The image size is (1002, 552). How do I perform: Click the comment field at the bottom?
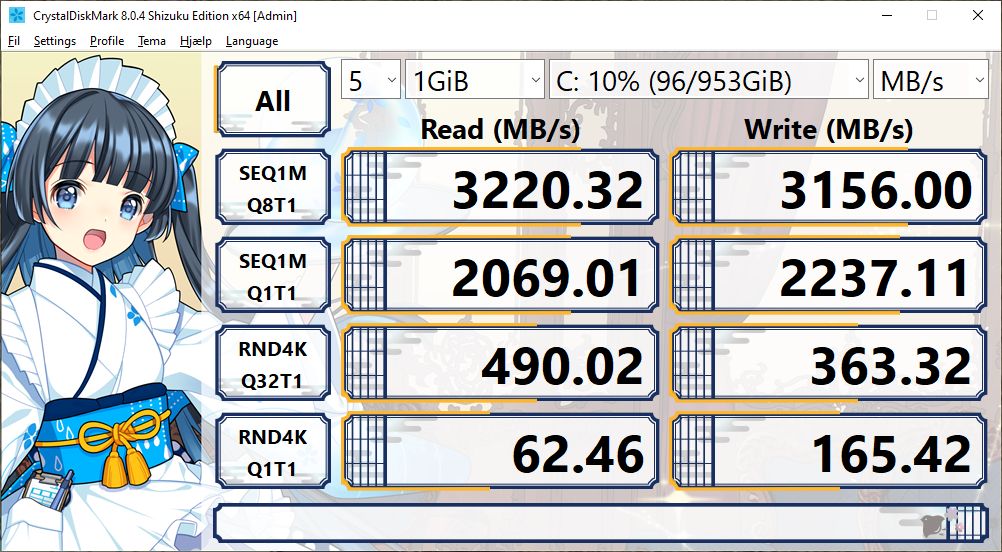tap(601, 523)
